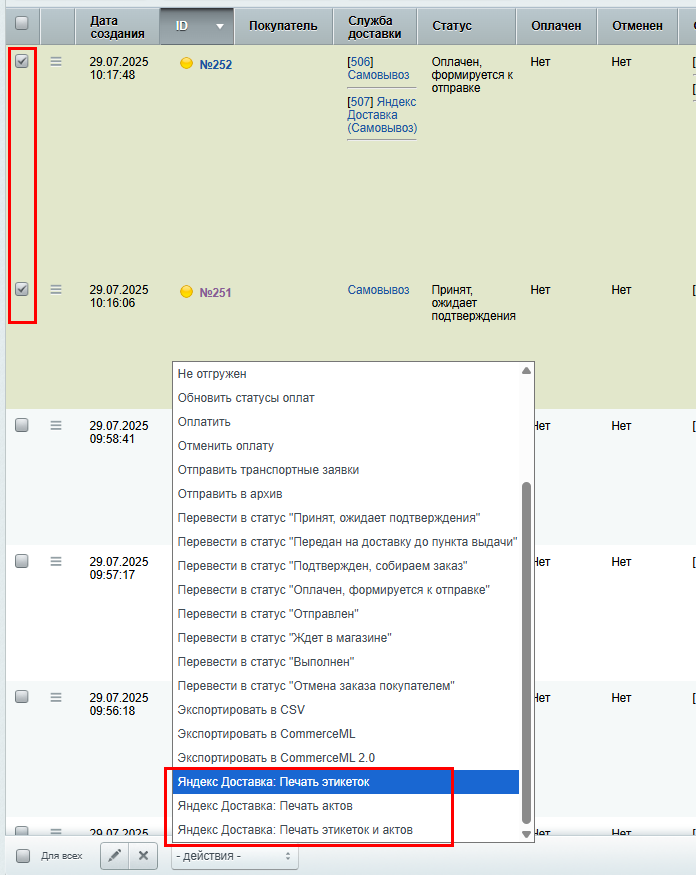Select 'Отправить в архив' action

345,494
